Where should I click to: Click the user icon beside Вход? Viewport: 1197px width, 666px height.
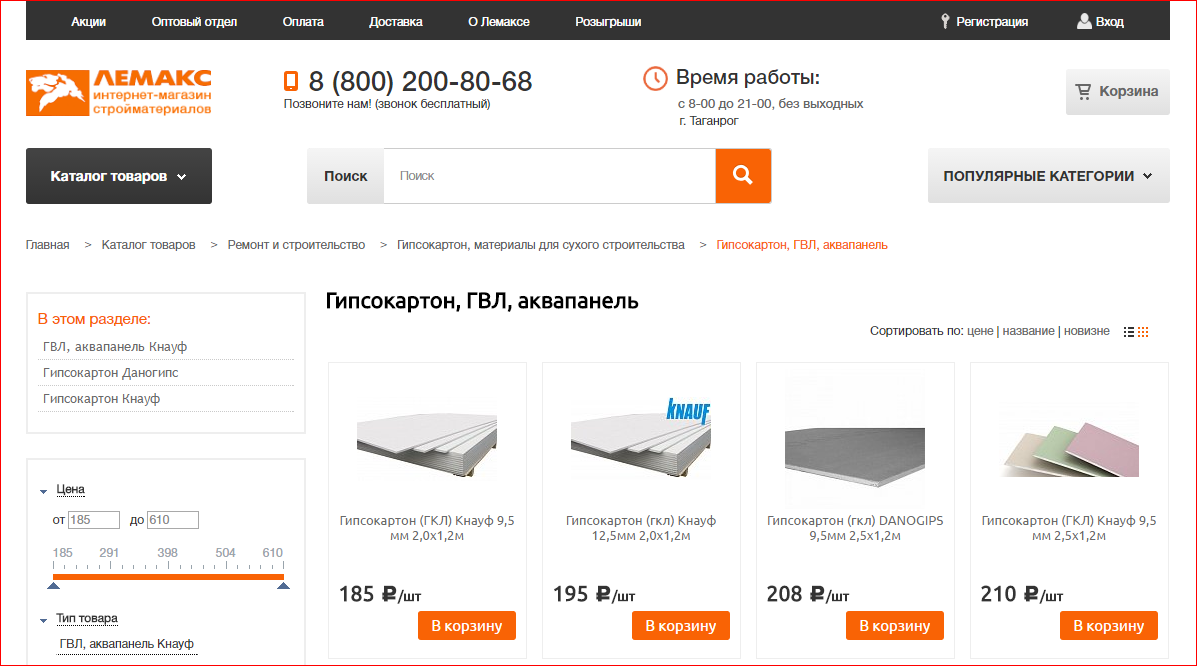(1084, 21)
